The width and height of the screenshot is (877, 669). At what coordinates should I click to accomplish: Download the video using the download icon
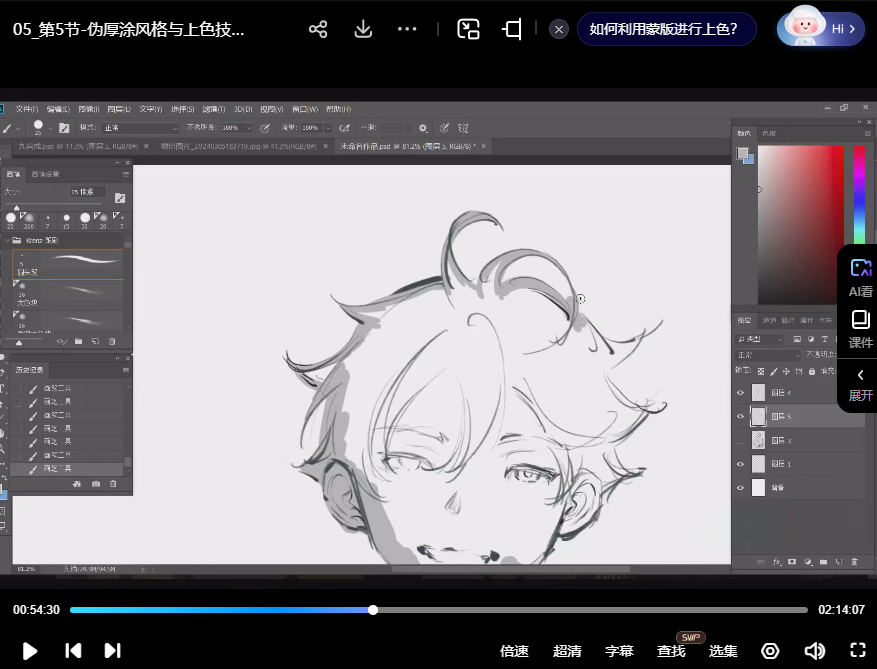[x=363, y=29]
